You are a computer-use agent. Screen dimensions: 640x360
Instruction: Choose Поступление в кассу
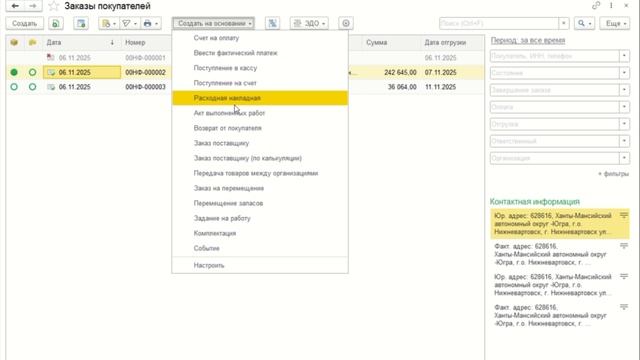click(260, 68)
